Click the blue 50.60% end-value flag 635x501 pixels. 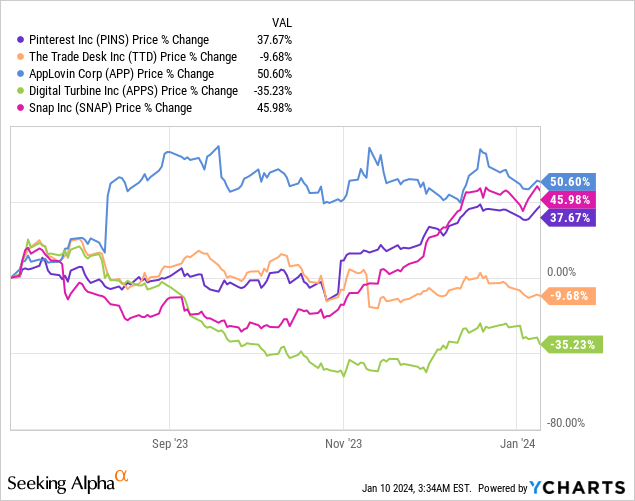(568, 182)
